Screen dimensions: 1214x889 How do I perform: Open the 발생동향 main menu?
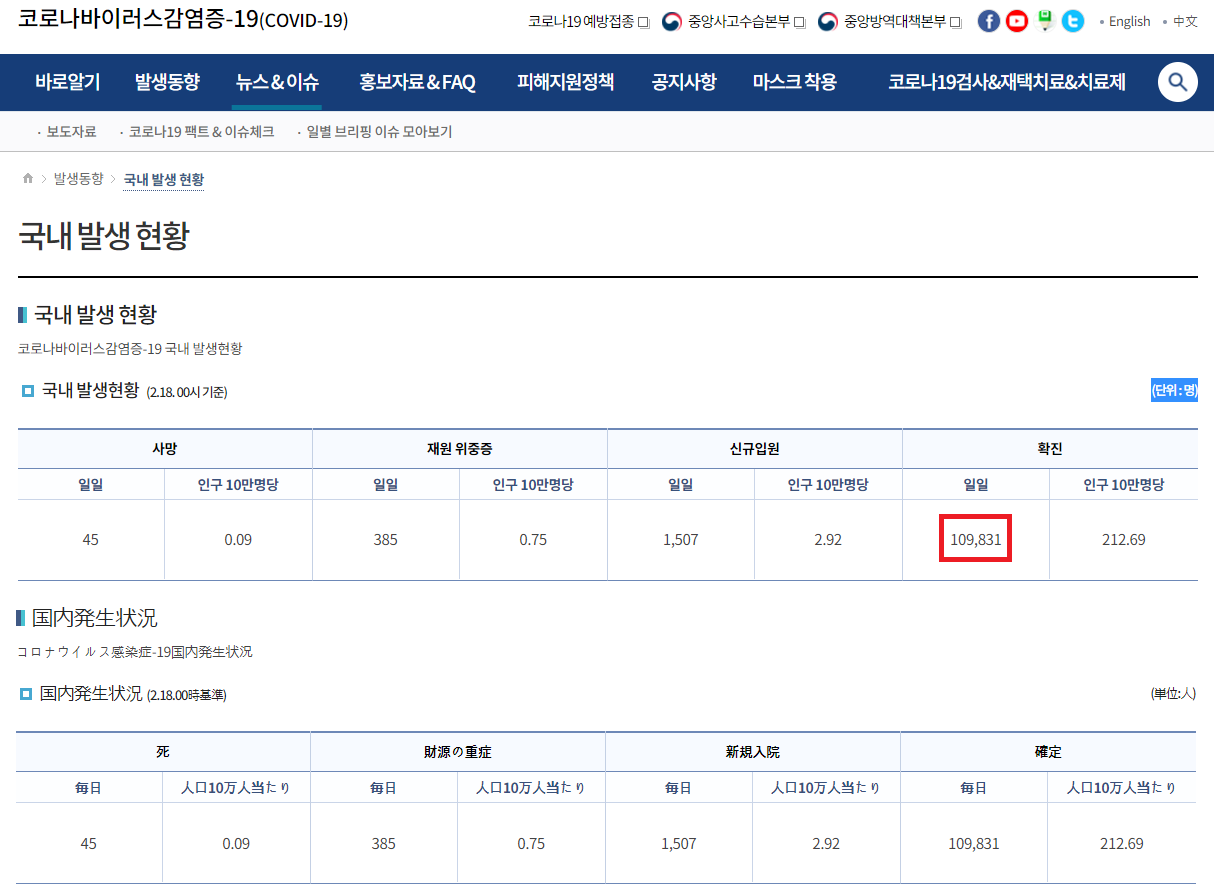[167, 82]
